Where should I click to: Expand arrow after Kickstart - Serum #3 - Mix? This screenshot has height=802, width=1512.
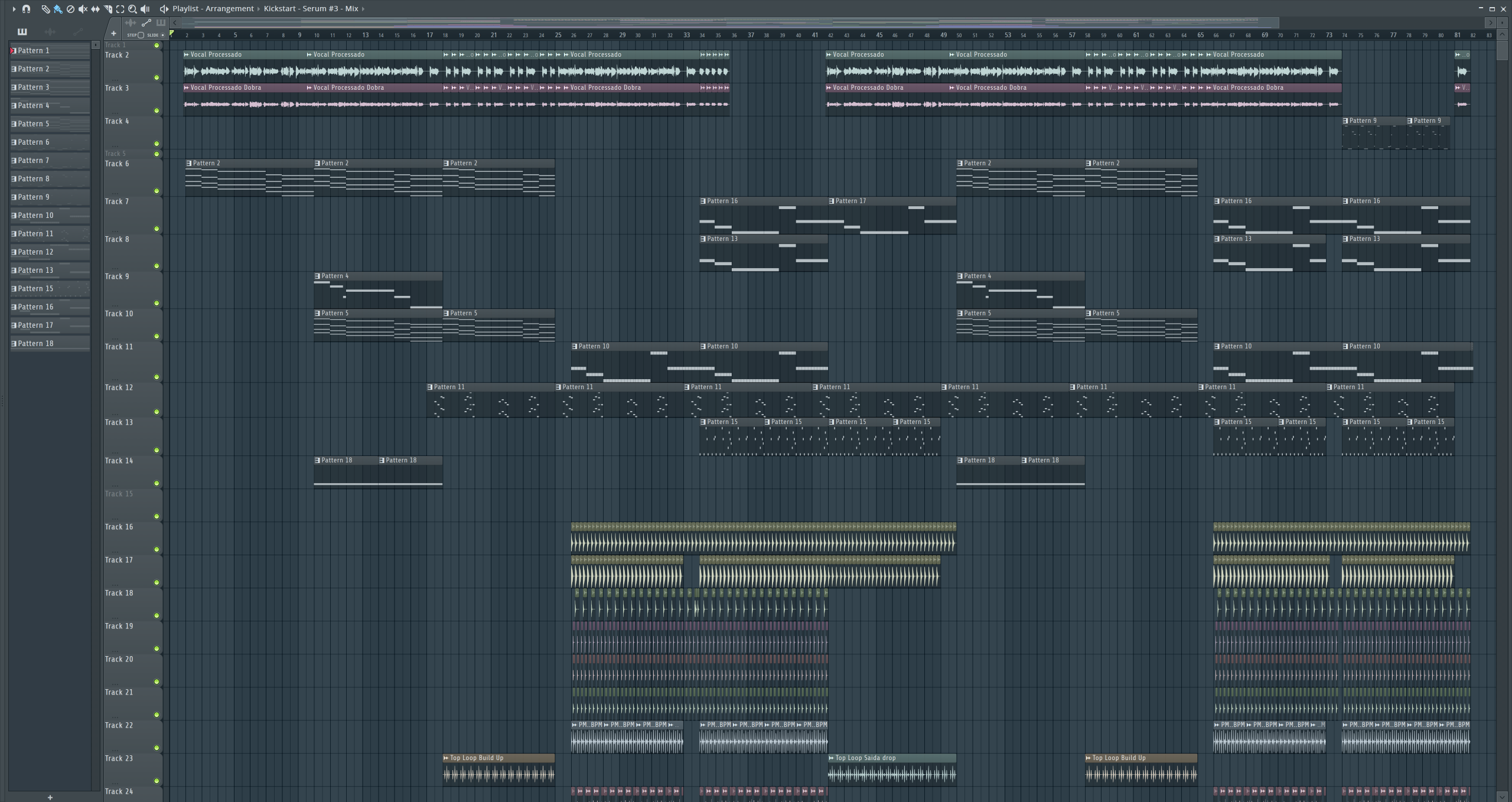pyautogui.click(x=363, y=9)
